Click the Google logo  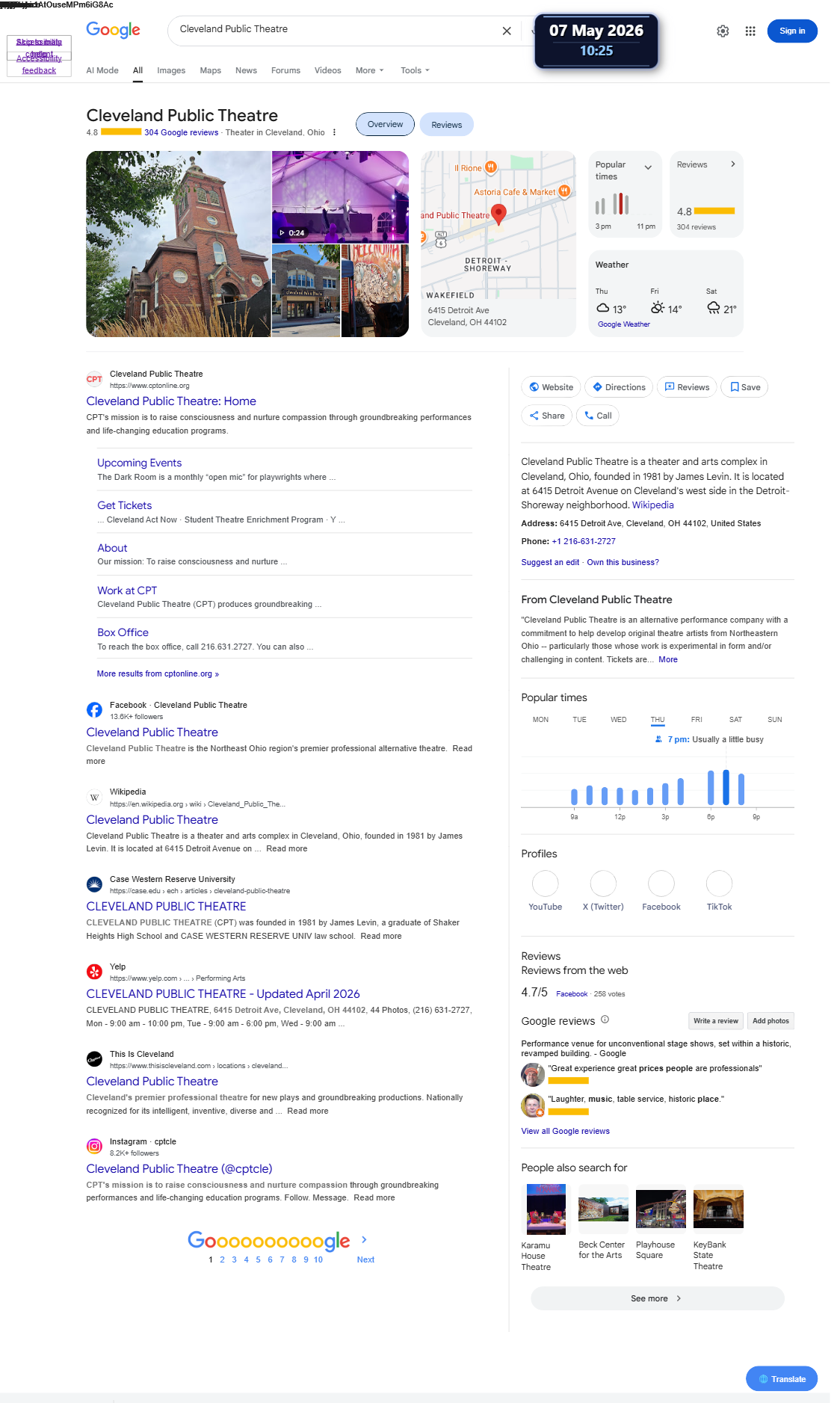[114, 30]
